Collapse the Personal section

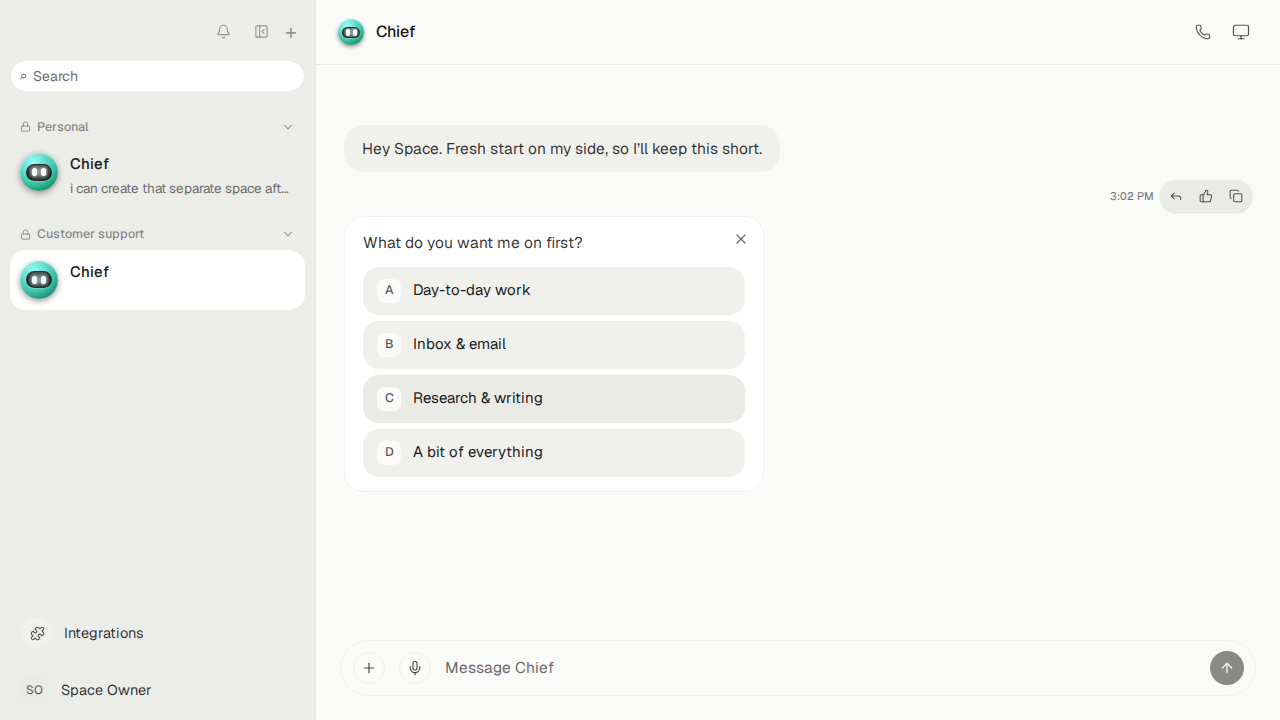click(x=288, y=127)
